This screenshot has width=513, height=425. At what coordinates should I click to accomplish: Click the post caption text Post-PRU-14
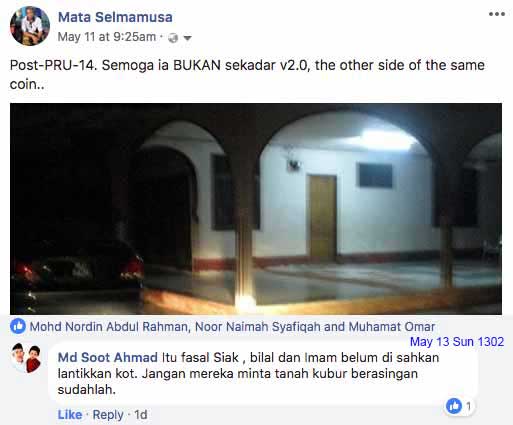53,65
